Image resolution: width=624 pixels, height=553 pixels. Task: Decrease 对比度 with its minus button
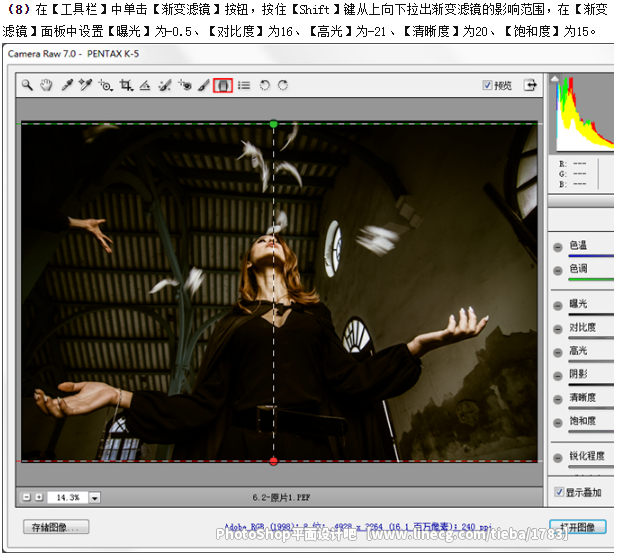[x=558, y=329]
